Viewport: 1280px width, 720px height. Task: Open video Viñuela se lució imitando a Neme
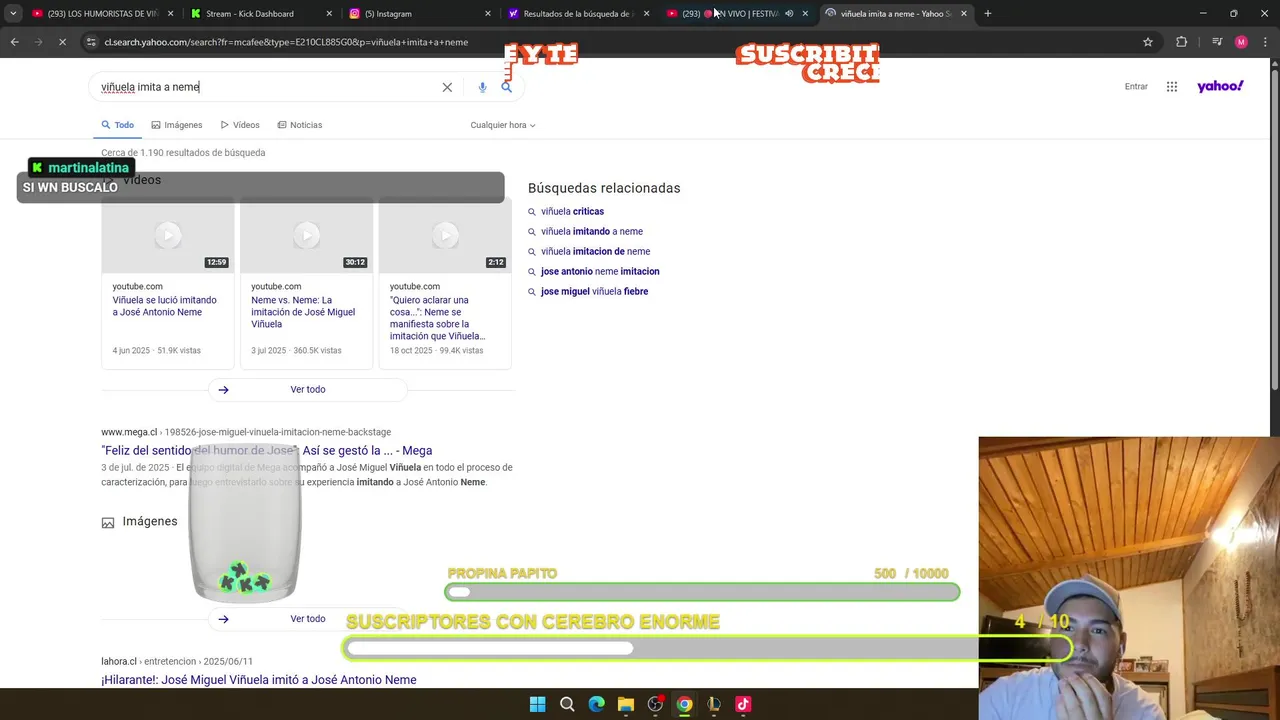164,306
